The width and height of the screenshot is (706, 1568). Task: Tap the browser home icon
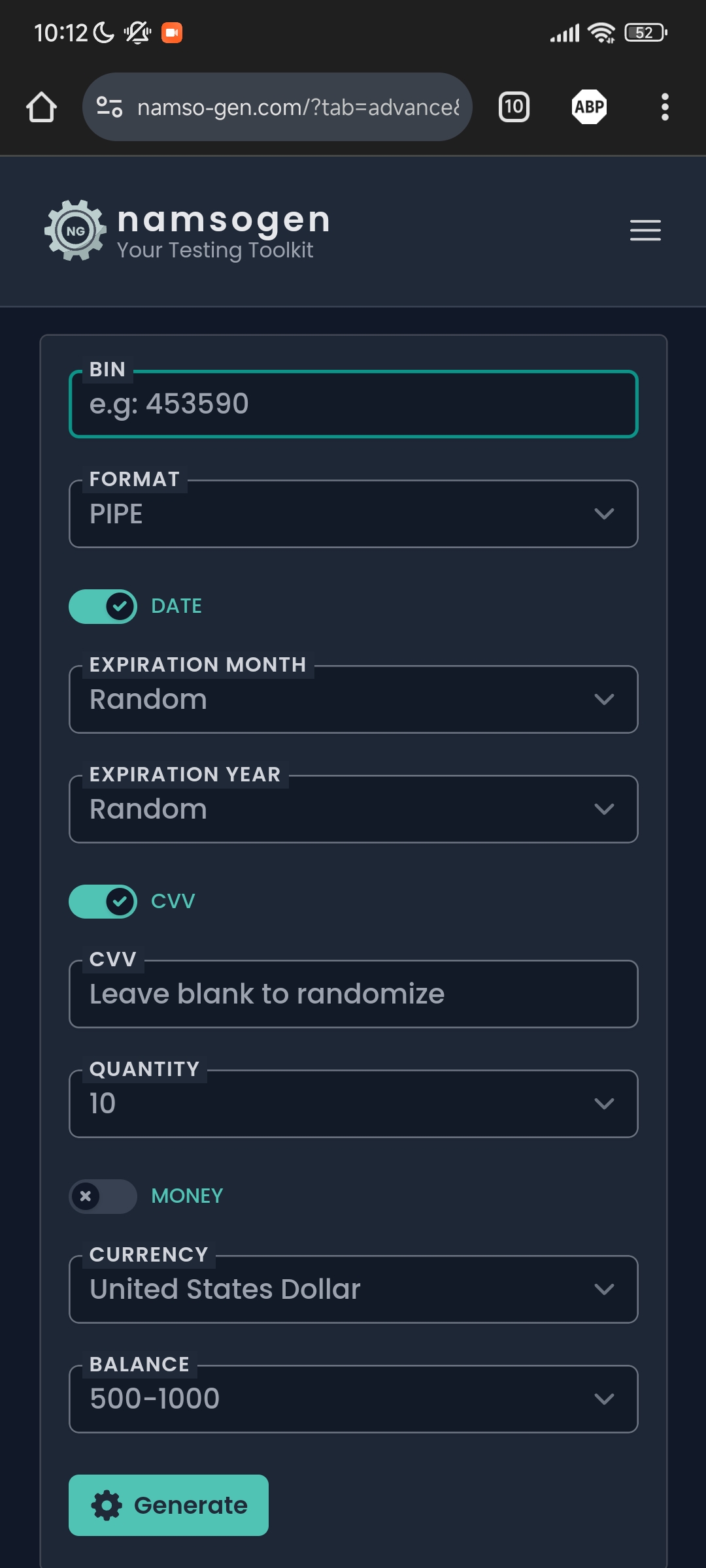coord(41,107)
